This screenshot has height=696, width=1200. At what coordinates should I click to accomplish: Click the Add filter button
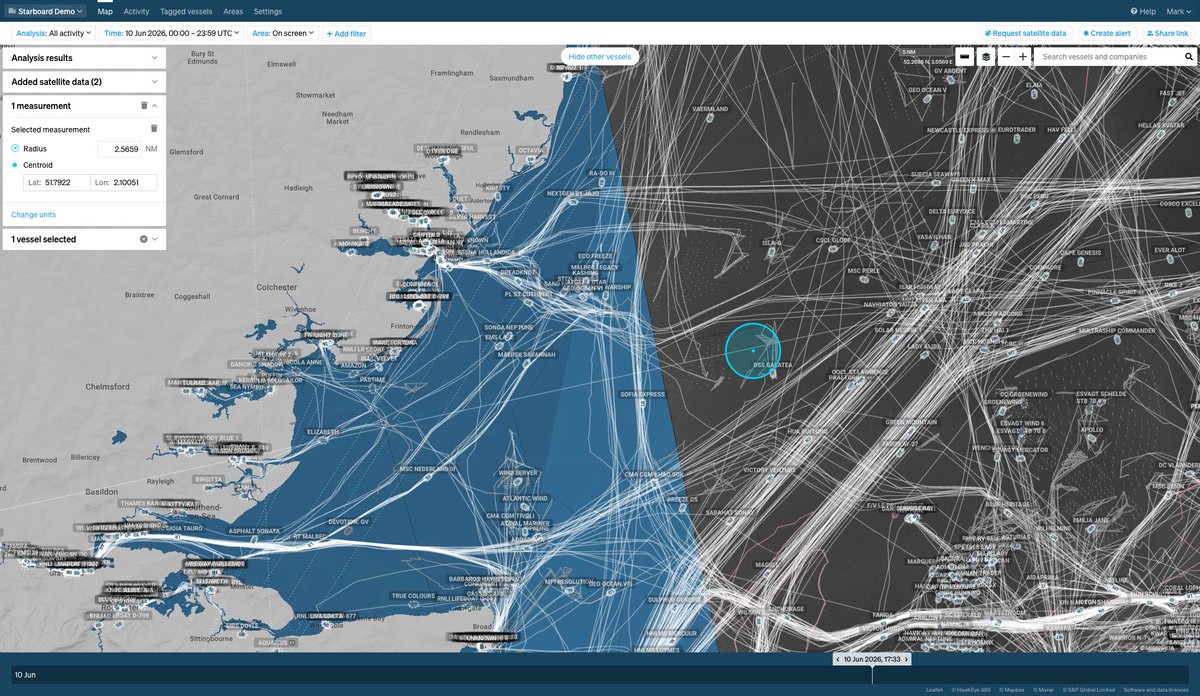tap(346, 33)
